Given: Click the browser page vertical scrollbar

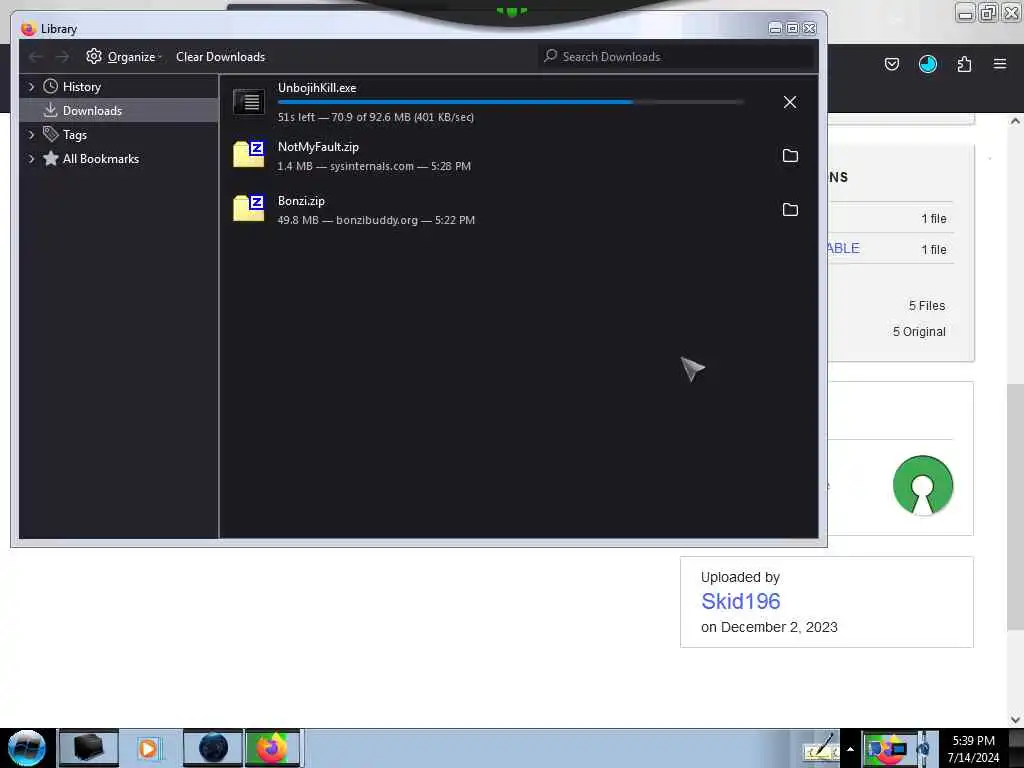Looking at the screenshot, I should [x=1015, y=507].
